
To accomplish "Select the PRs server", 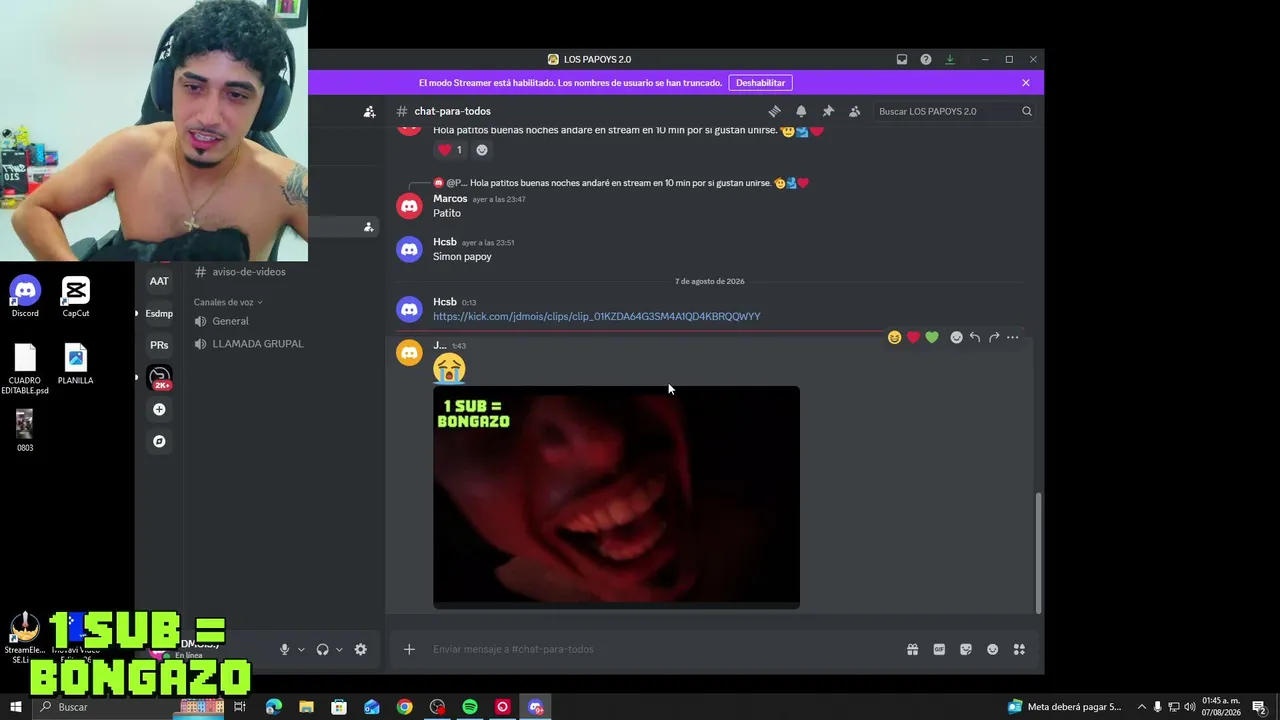I will click(159, 345).
